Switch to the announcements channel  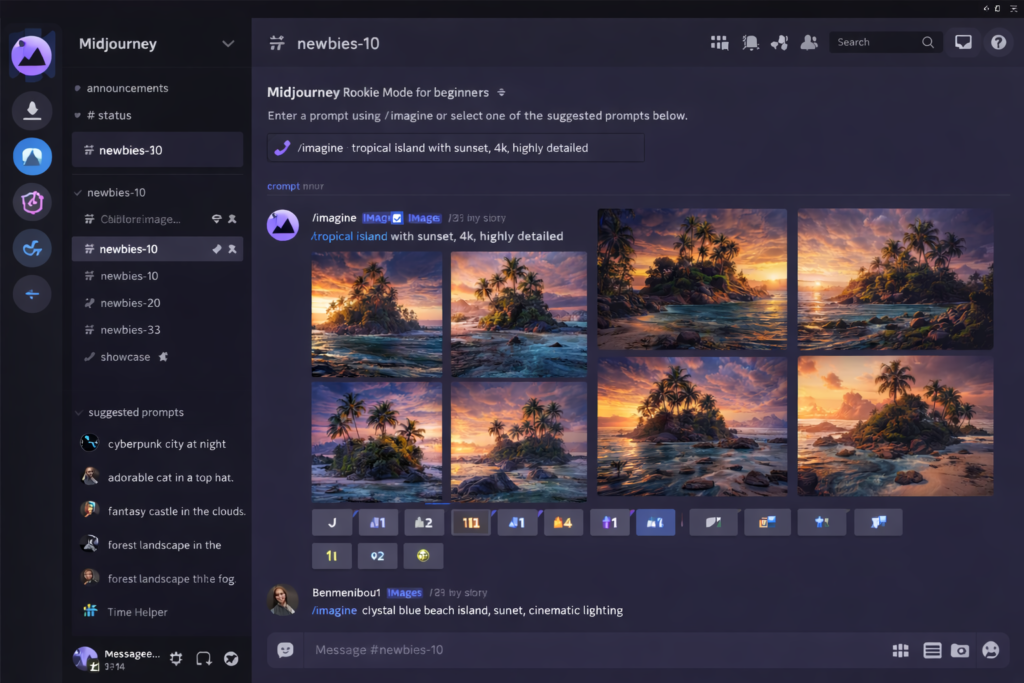[128, 87]
